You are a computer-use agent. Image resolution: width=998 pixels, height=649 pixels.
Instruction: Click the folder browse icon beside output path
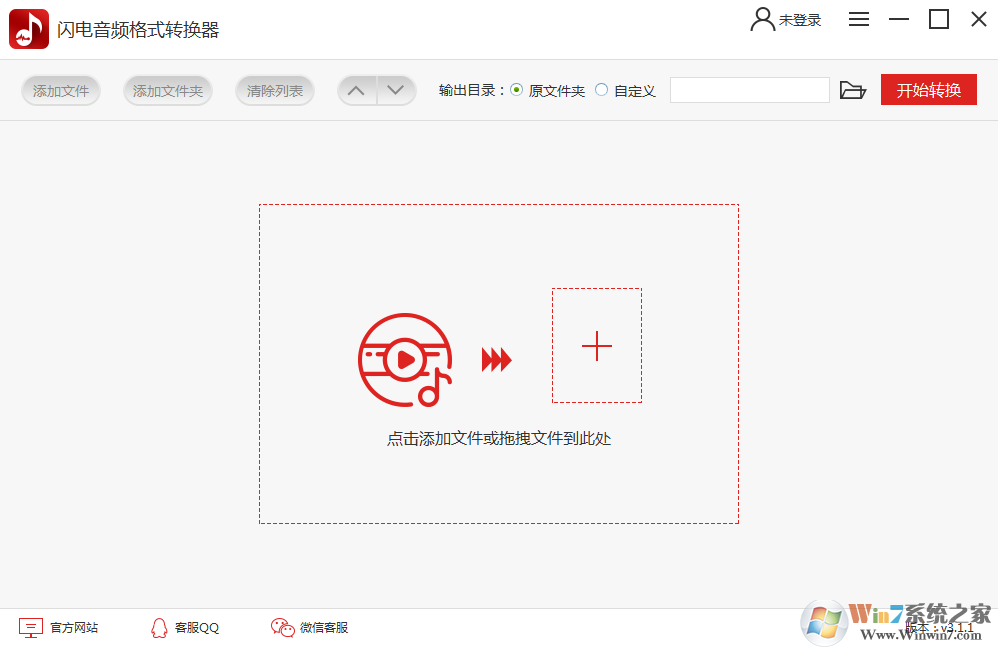(853, 90)
